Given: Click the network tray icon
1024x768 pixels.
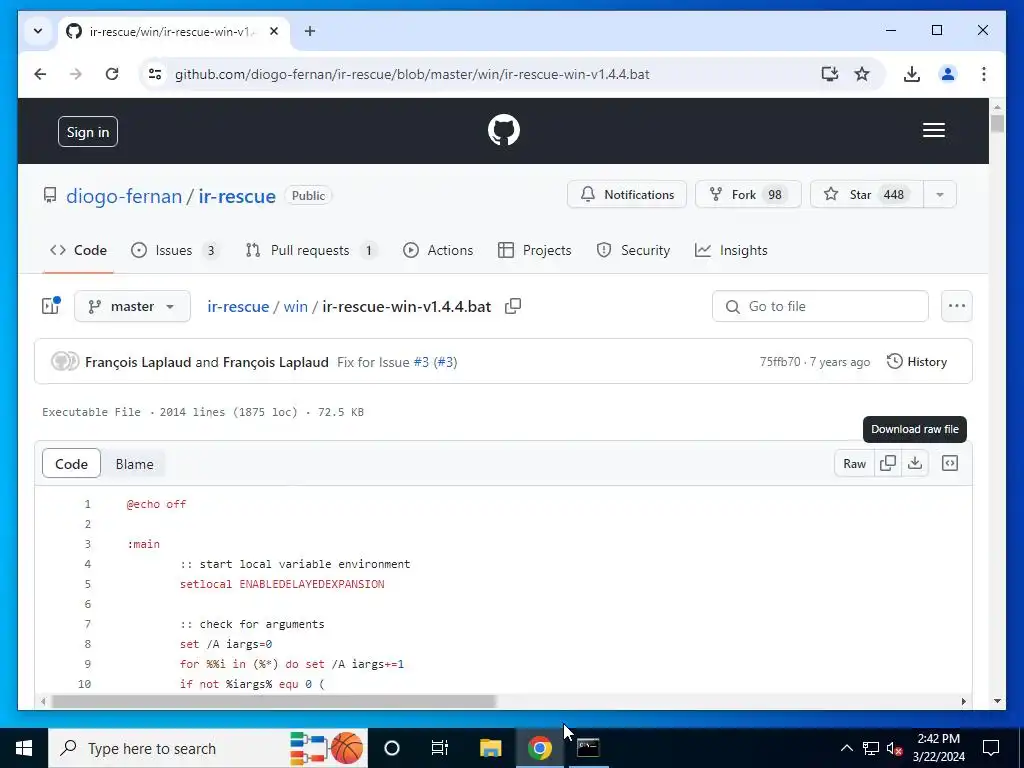Looking at the screenshot, I should [871, 748].
